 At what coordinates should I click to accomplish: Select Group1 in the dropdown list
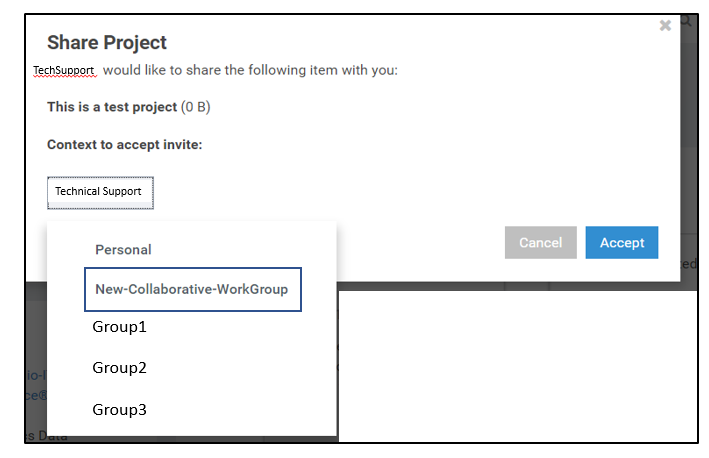120,327
